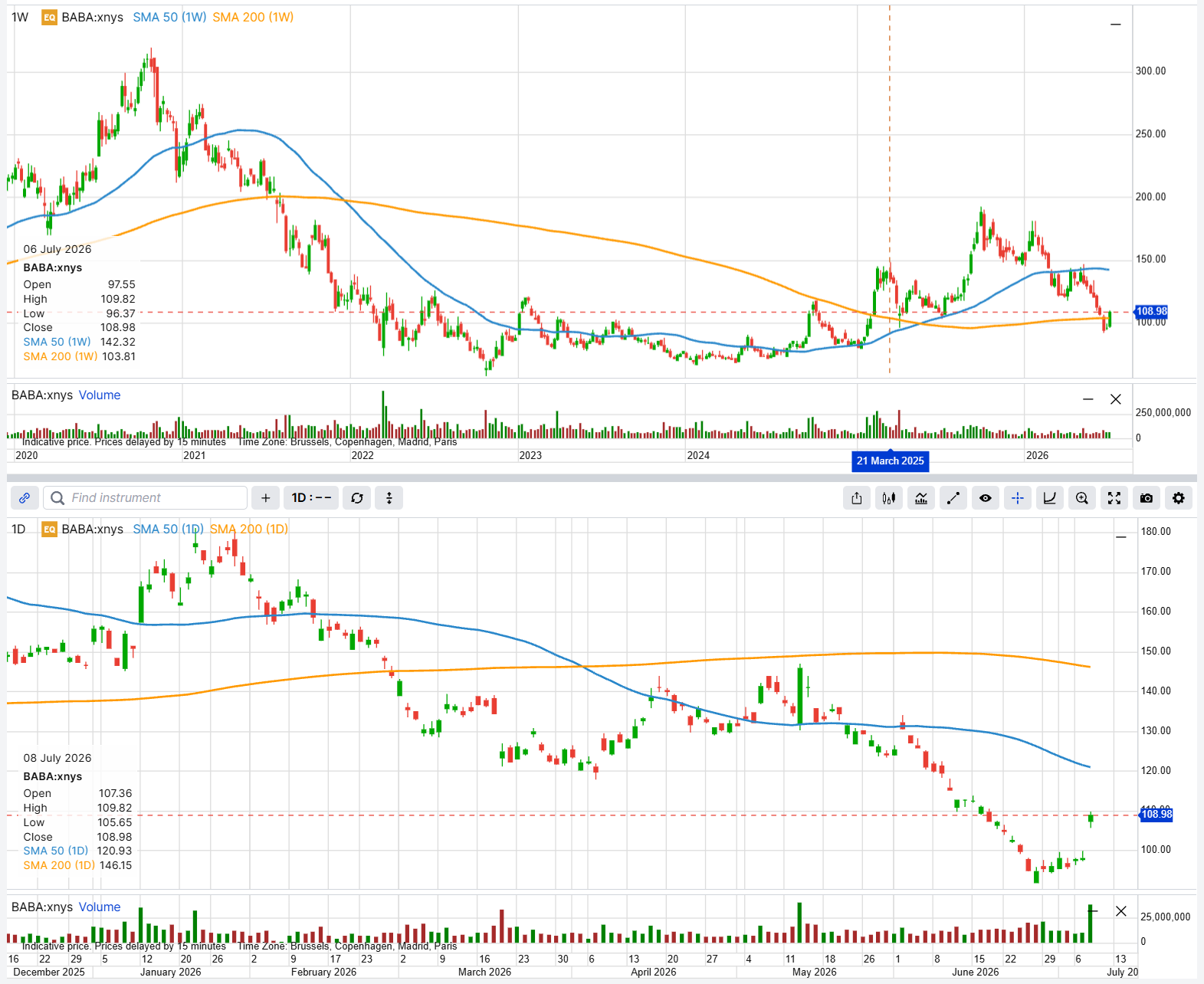Click the 1D timeframe label on daily chart
Screen dimensions: 1204x984
click(x=18, y=529)
